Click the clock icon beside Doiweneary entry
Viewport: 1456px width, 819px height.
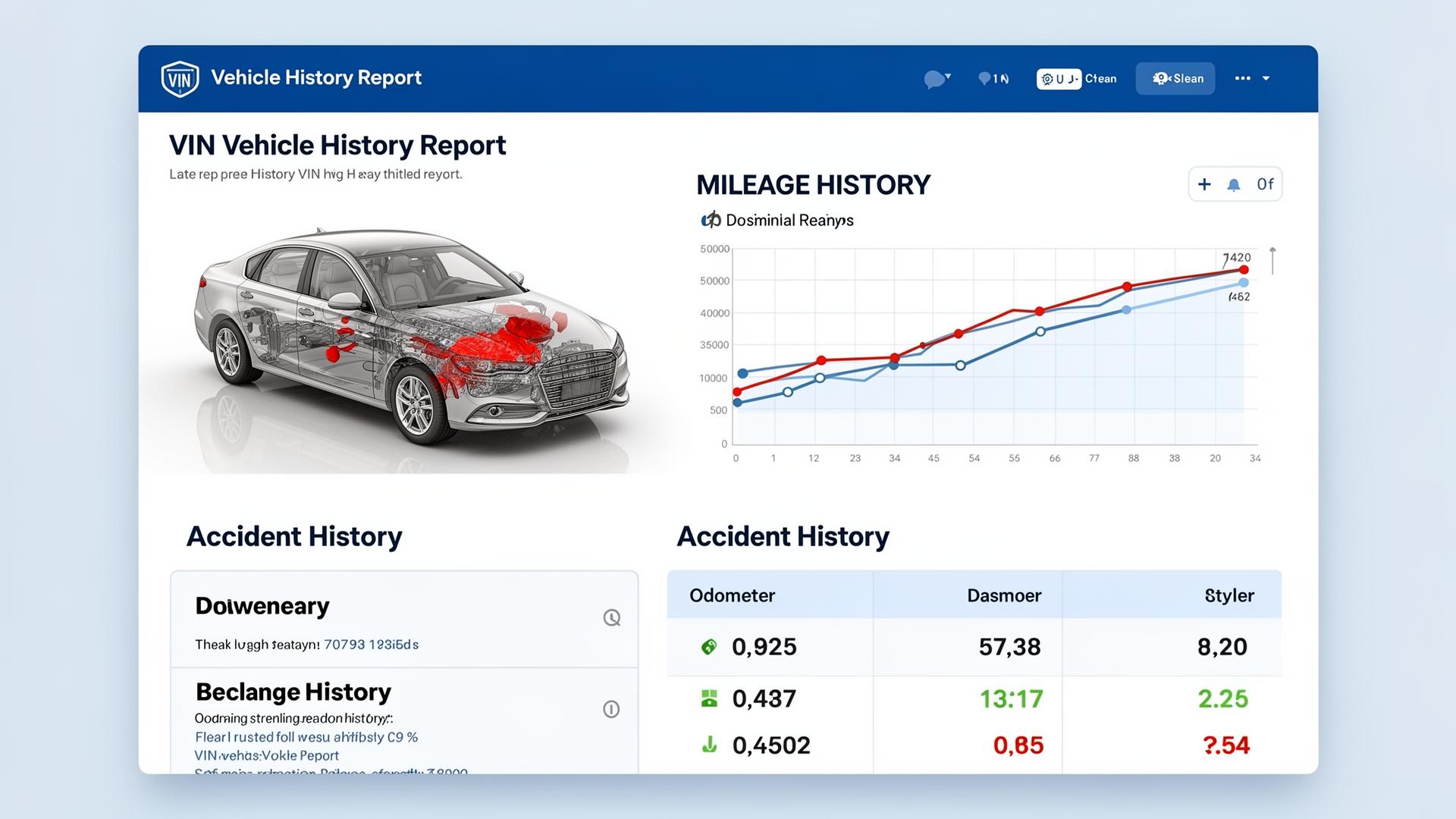pos(611,618)
